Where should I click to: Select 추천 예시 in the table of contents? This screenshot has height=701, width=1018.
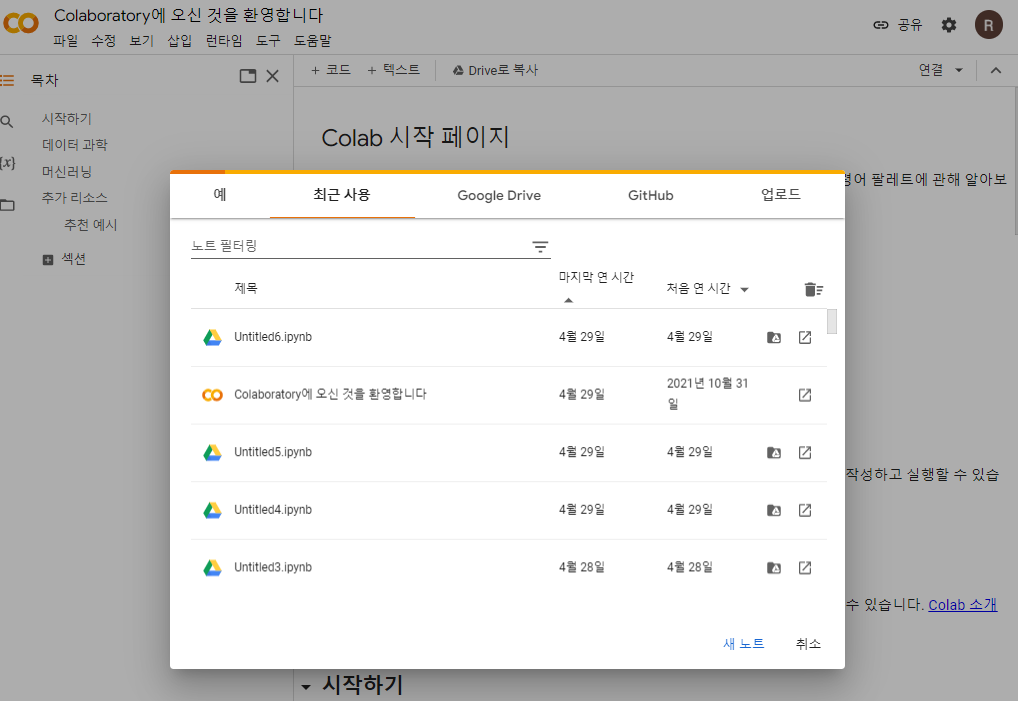click(x=90, y=225)
